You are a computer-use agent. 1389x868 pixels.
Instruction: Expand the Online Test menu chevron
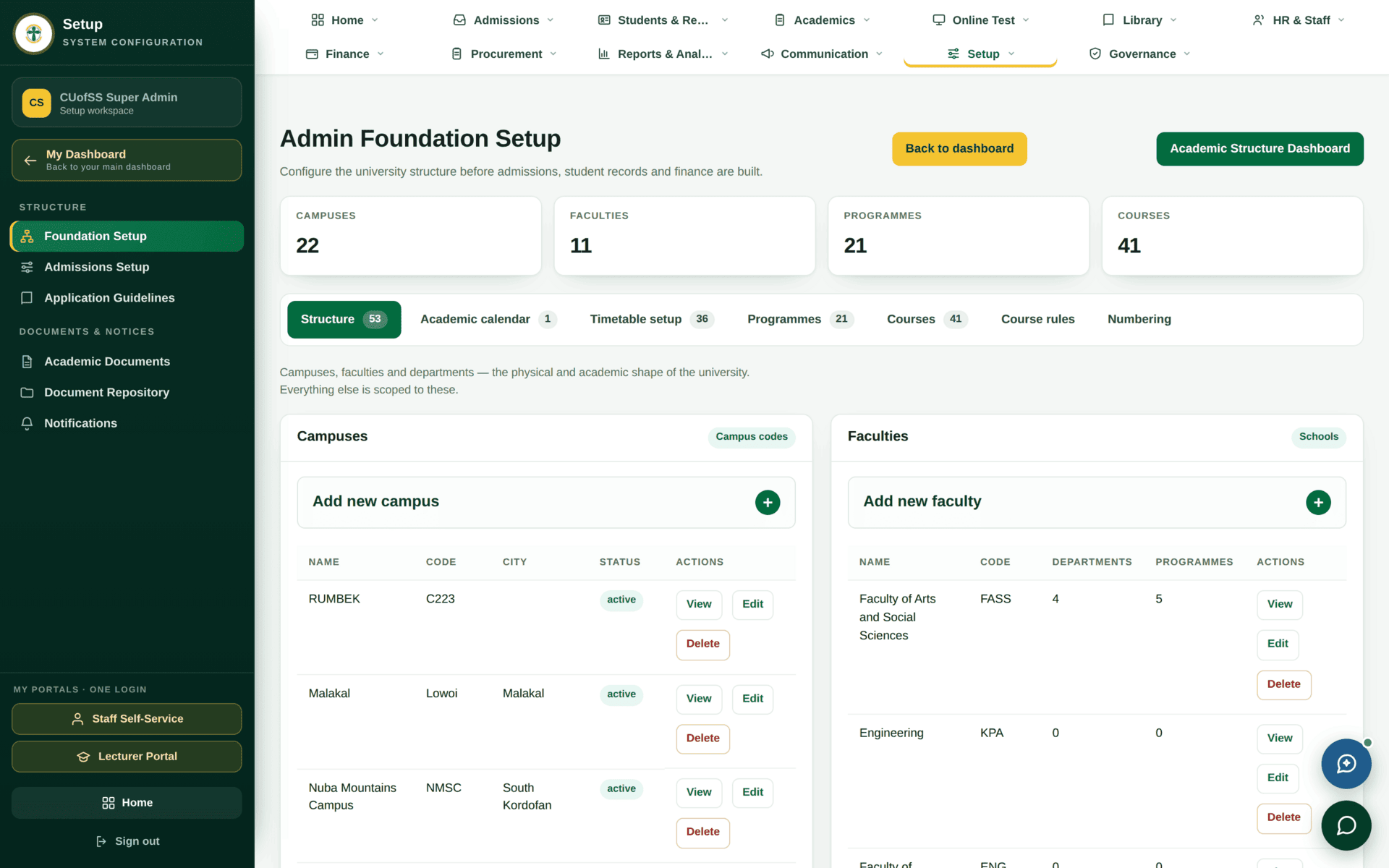1026,20
